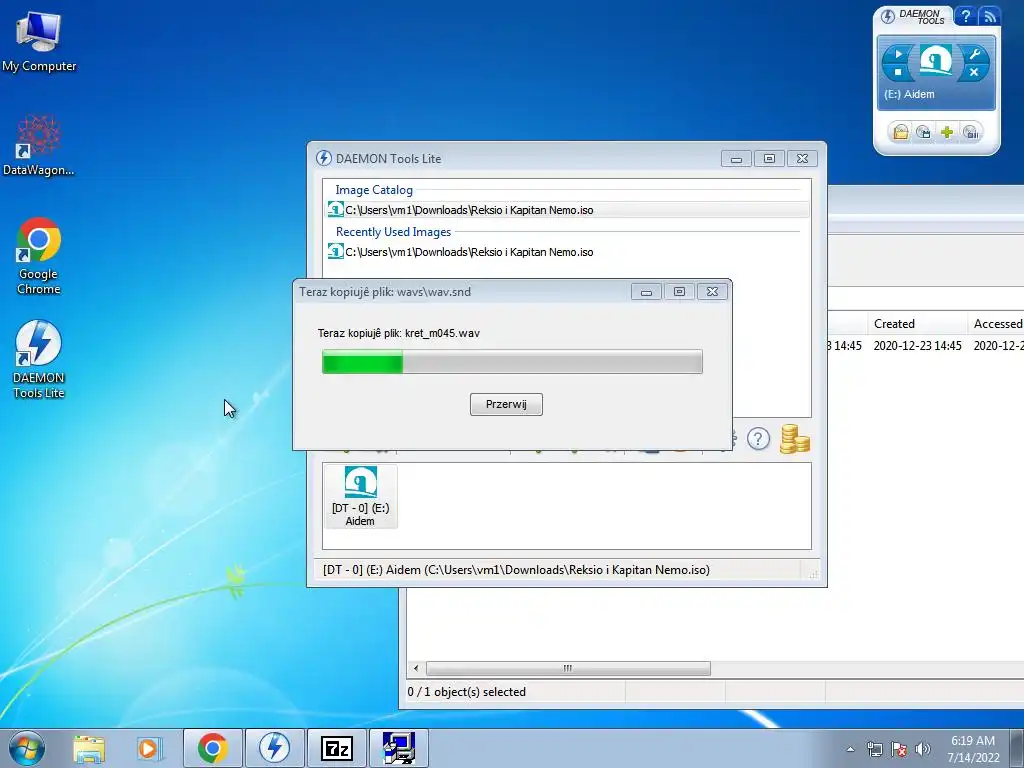Click the orange folder disc icon in gadget
Viewport: 1024px width, 768px height.
pos(901,133)
